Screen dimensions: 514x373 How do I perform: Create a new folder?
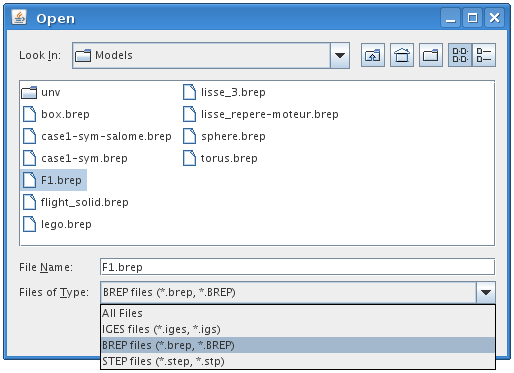click(431, 55)
